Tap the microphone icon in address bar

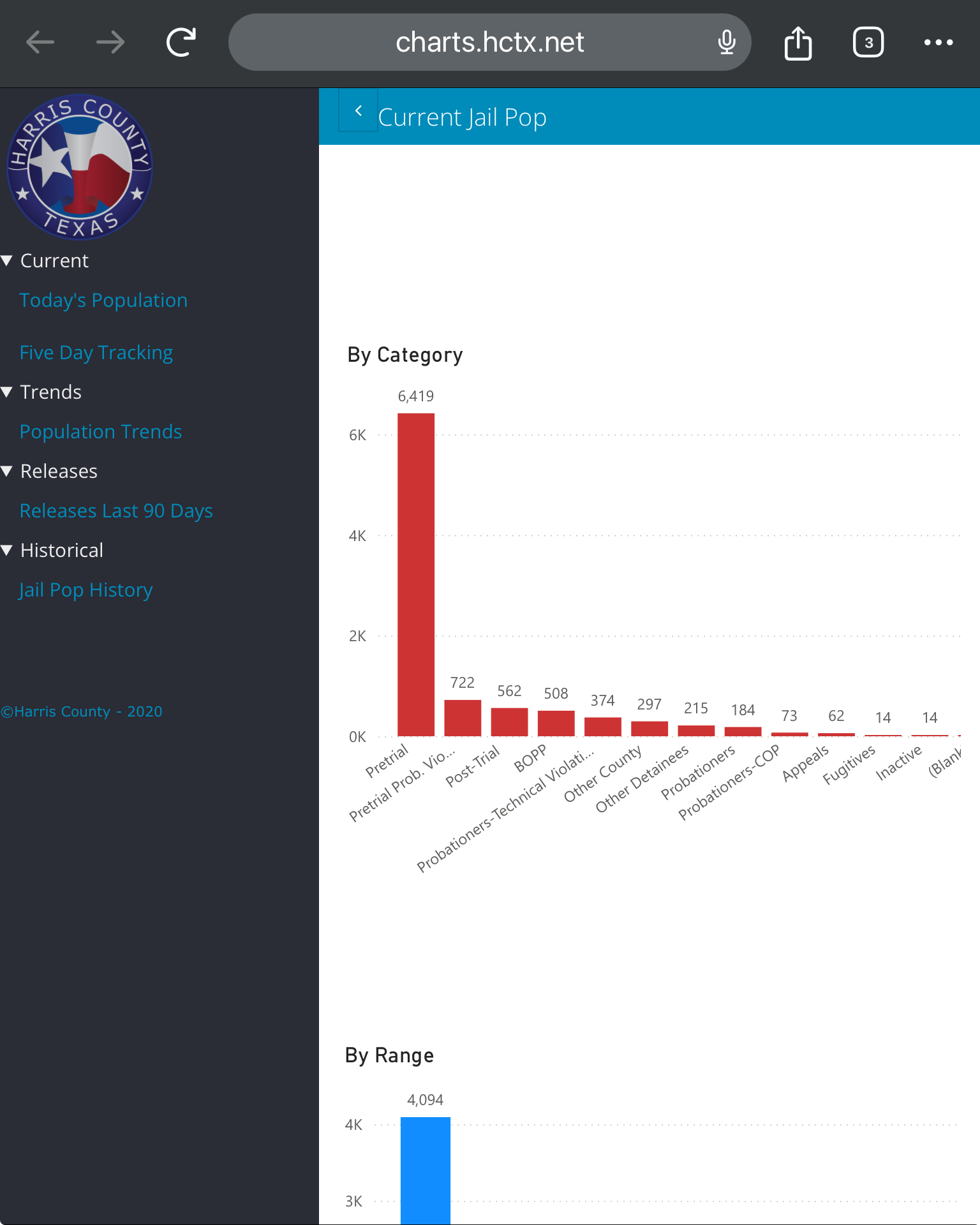[x=726, y=43]
